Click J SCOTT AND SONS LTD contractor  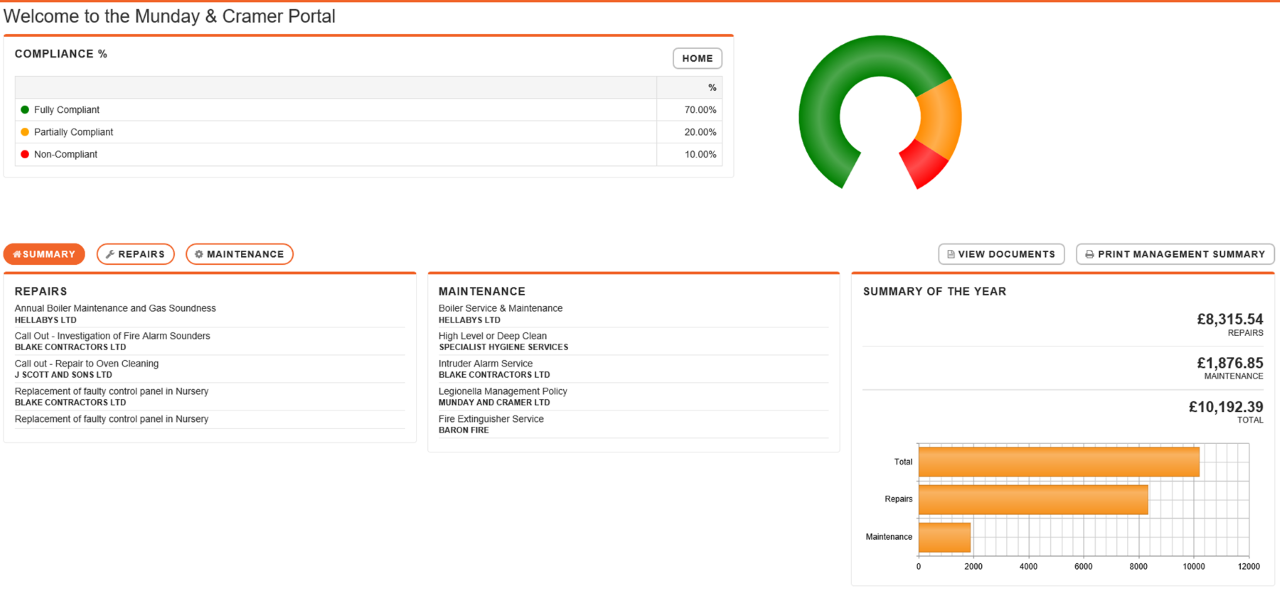point(63,375)
